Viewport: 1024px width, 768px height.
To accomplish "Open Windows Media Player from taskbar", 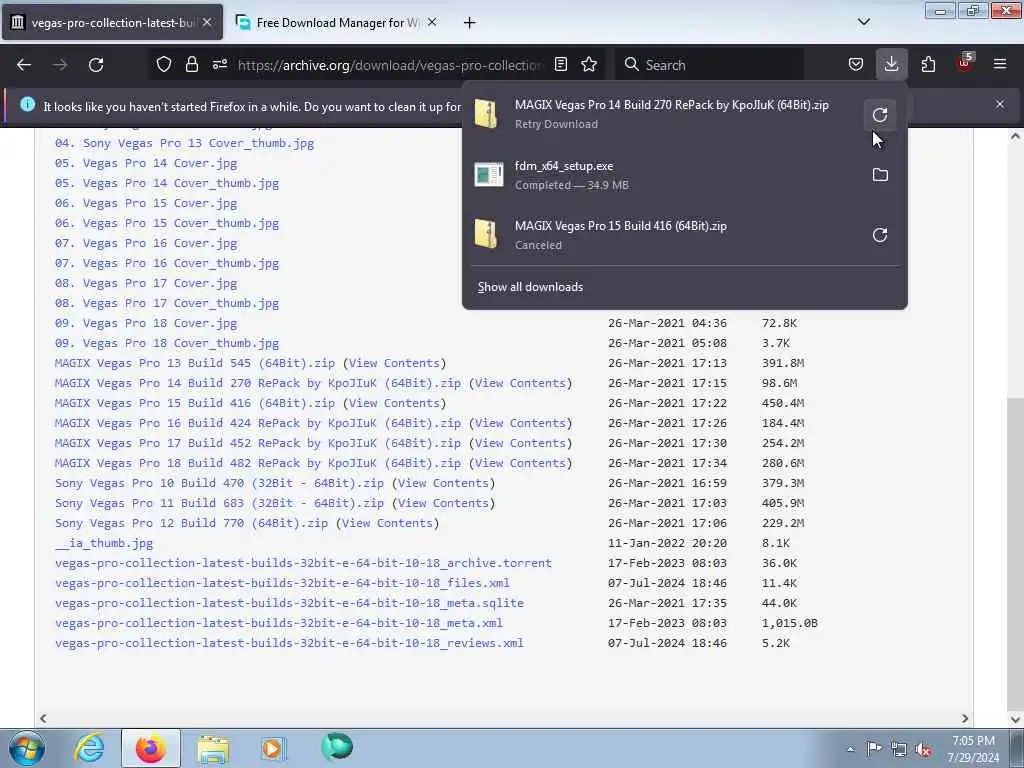I will (x=274, y=748).
